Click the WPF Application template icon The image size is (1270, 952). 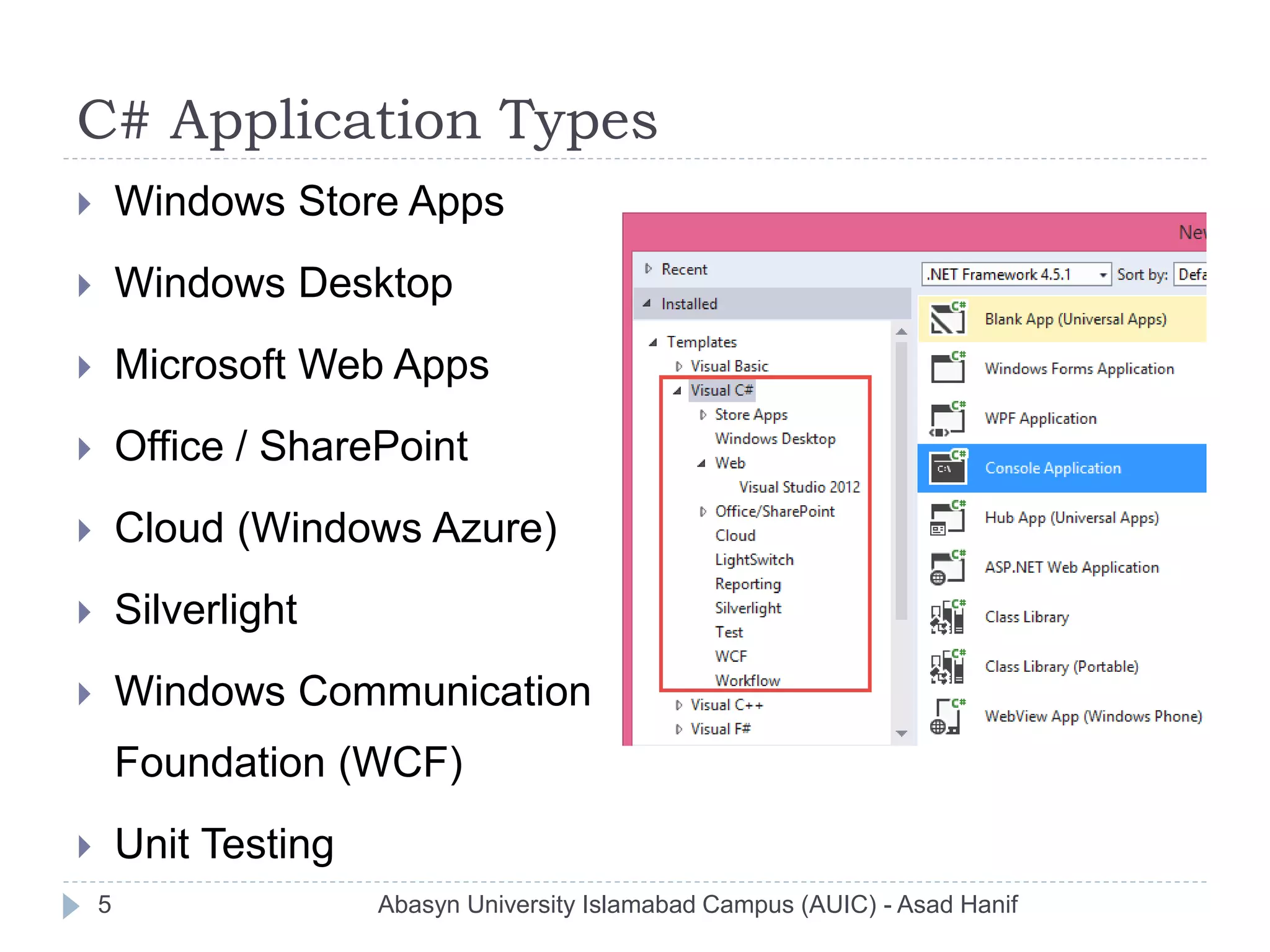948,418
